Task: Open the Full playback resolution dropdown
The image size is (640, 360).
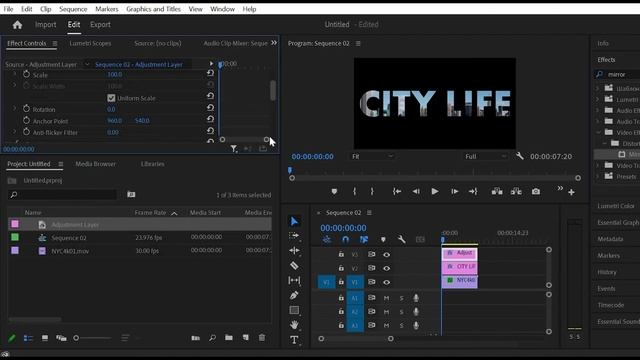Action: [x=486, y=156]
